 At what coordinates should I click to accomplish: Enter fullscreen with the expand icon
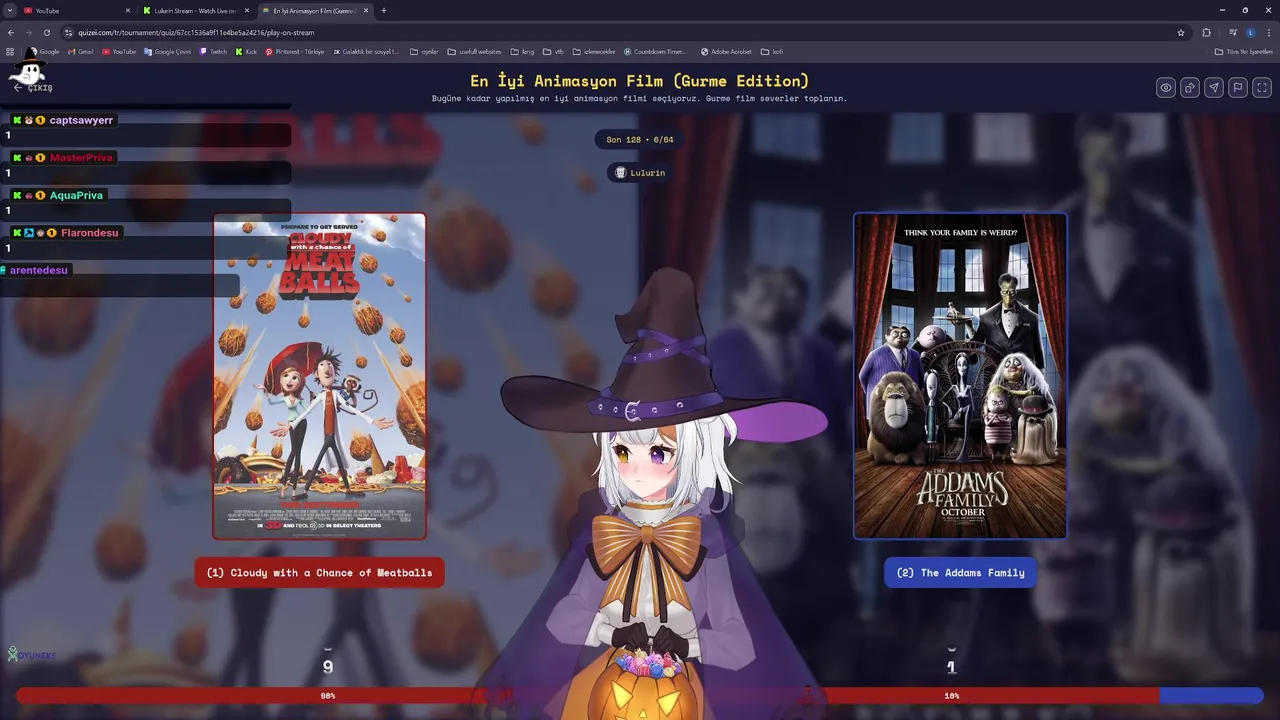(x=1262, y=88)
